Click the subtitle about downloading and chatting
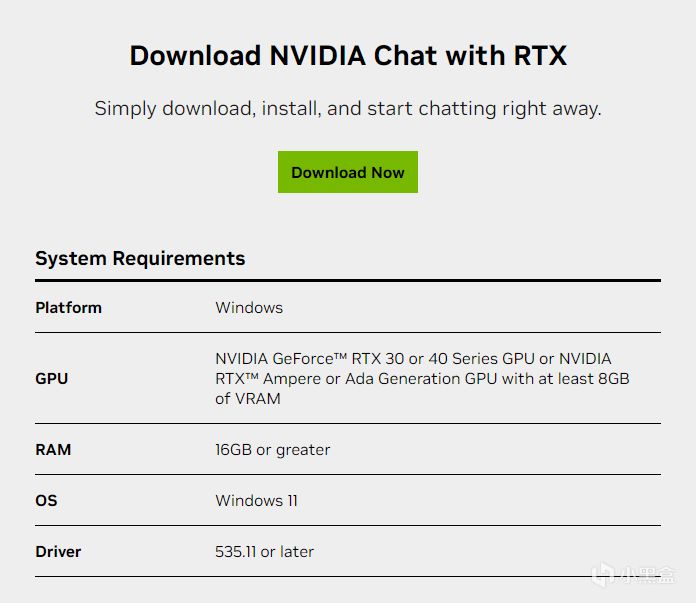Viewport: 696px width, 603px height. (348, 109)
